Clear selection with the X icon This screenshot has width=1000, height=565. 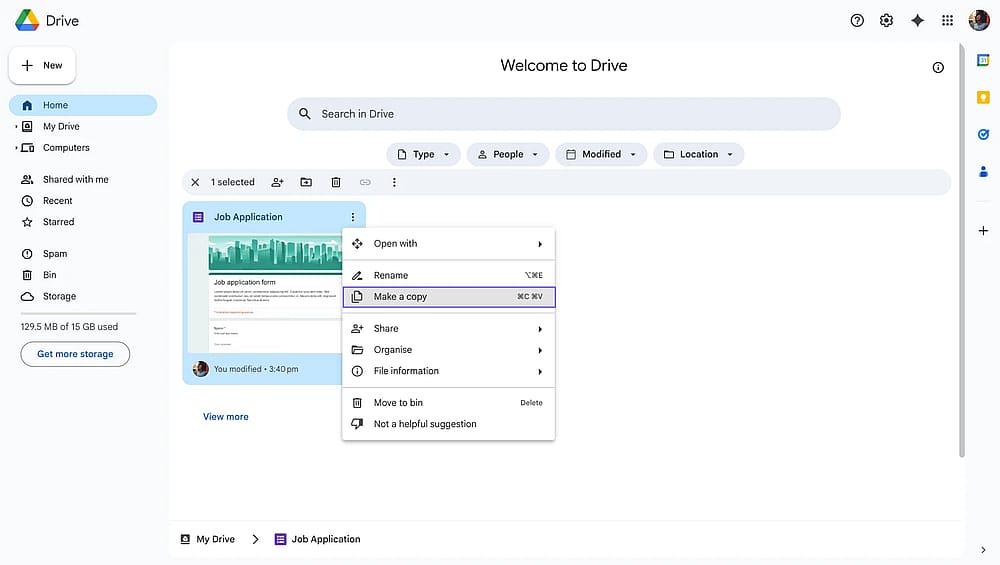(195, 182)
